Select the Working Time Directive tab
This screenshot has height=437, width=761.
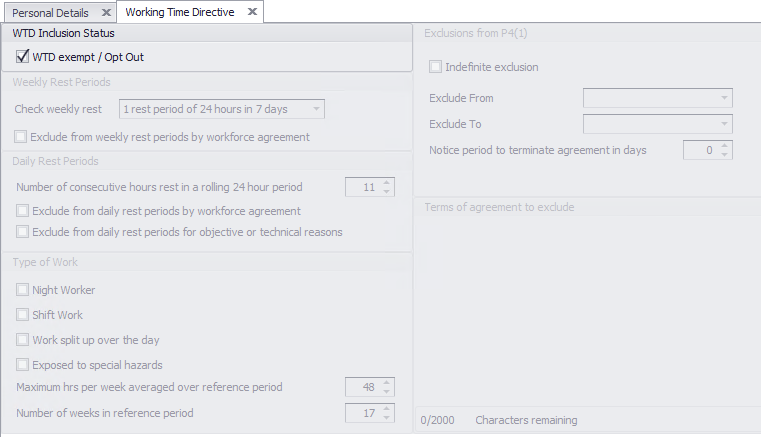[179, 12]
